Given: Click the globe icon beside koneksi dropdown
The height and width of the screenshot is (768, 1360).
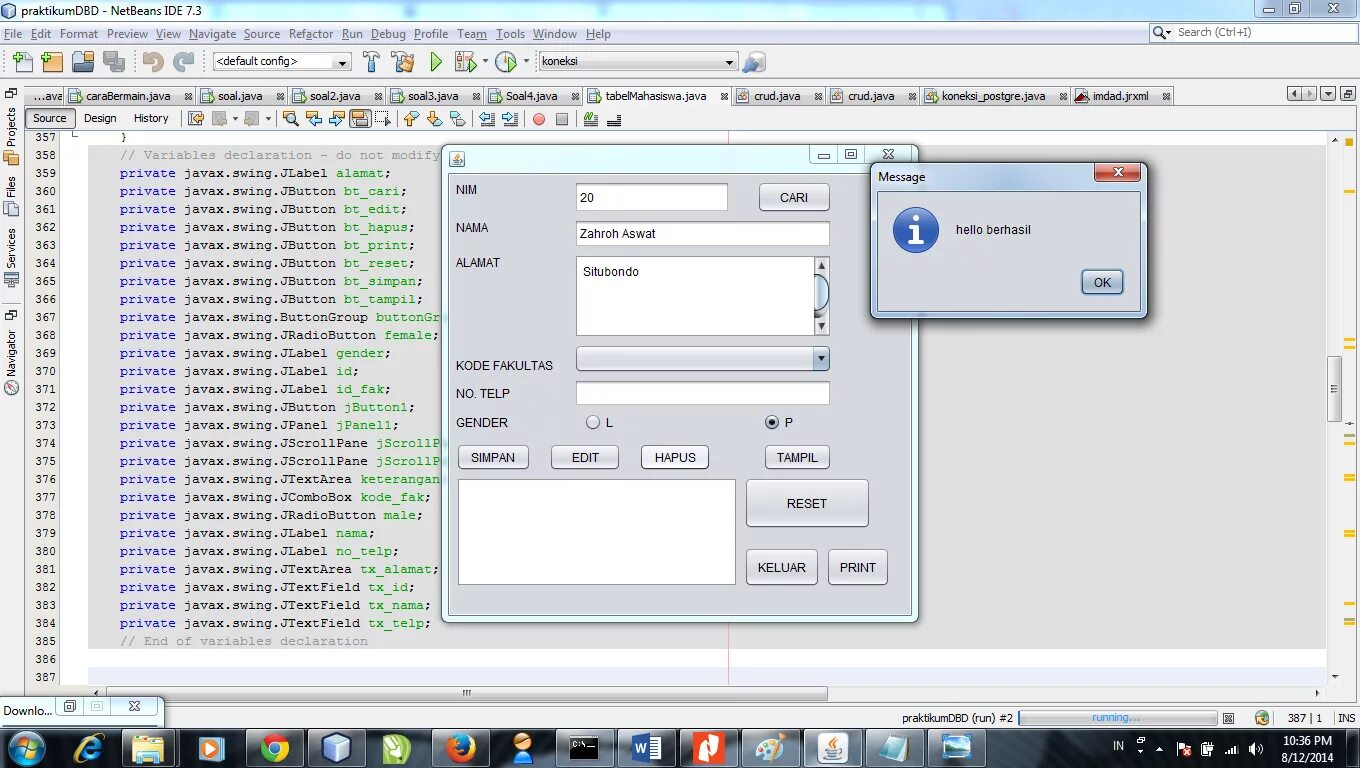Looking at the screenshot, I should [754, 62].
